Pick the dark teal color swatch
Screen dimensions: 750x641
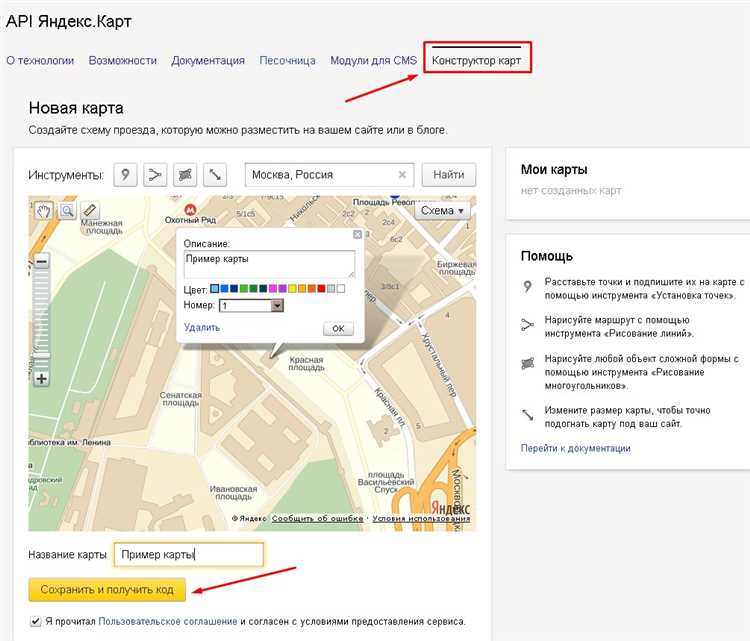tap(263, 288)
